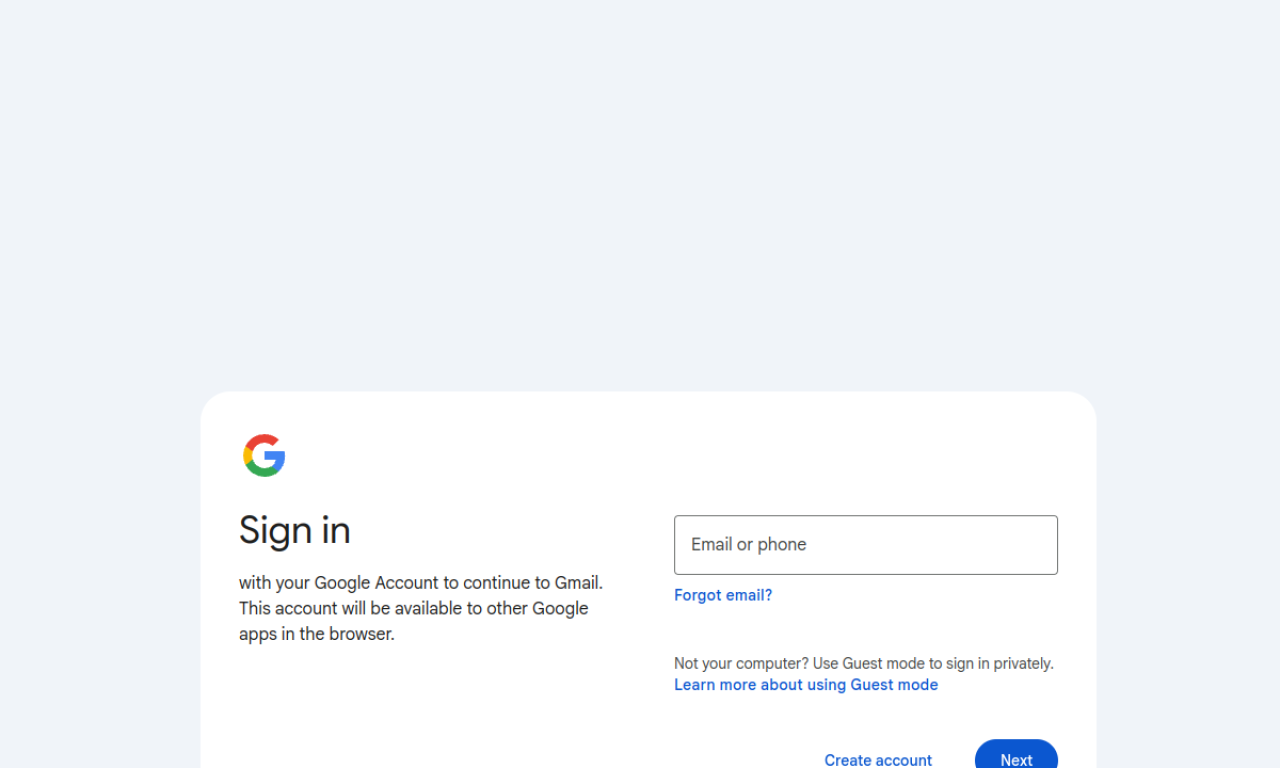Click the Sign in heading
This screenshot has height=768, width=1280.
(x=294, y=530)
